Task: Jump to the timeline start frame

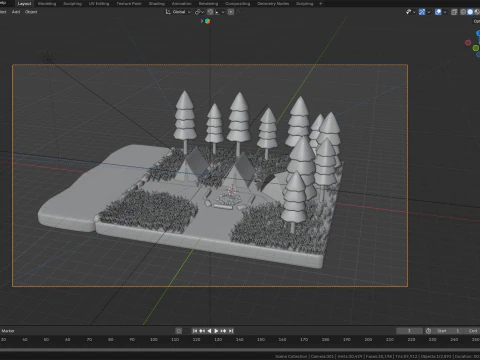Action: click(x=195, y=331)
